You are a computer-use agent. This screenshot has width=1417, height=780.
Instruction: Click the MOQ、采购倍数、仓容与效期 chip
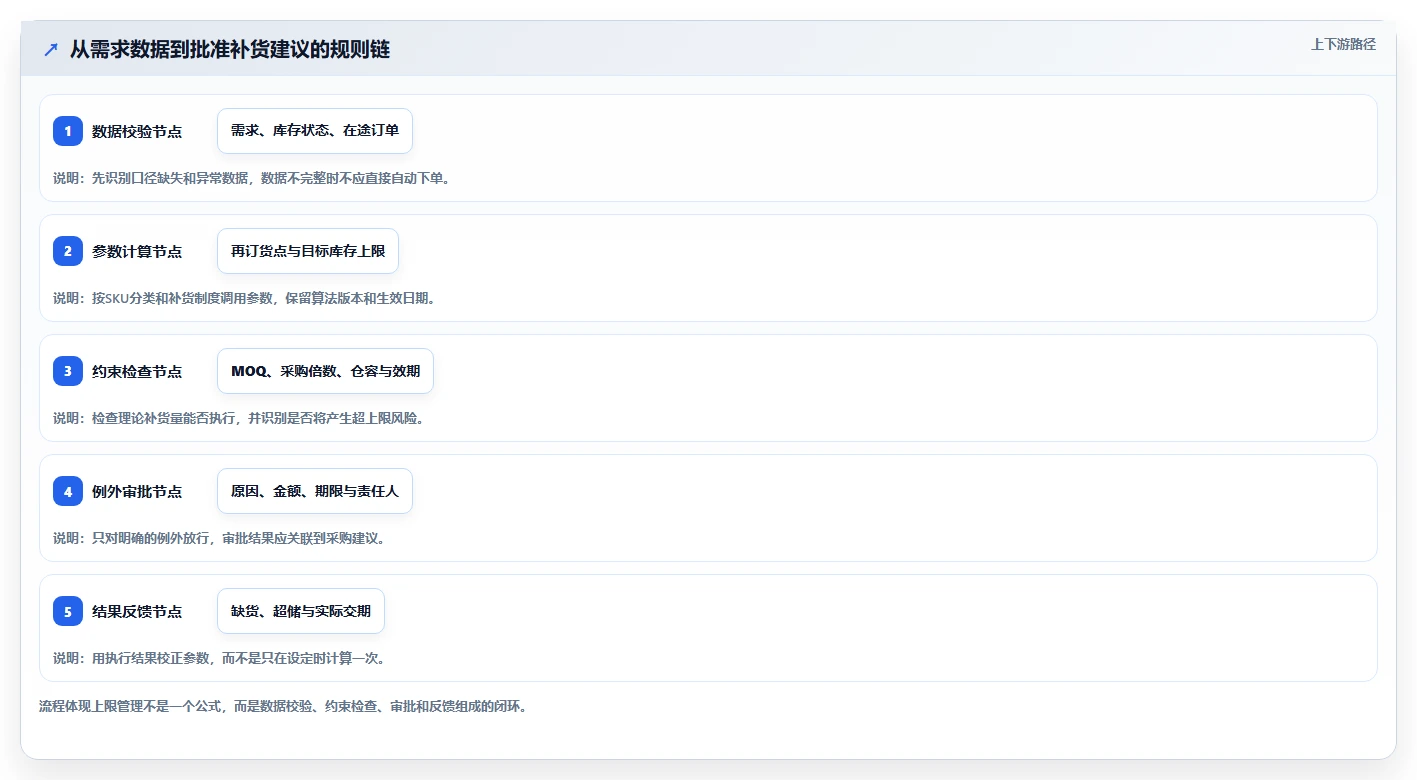click(325, 371)
